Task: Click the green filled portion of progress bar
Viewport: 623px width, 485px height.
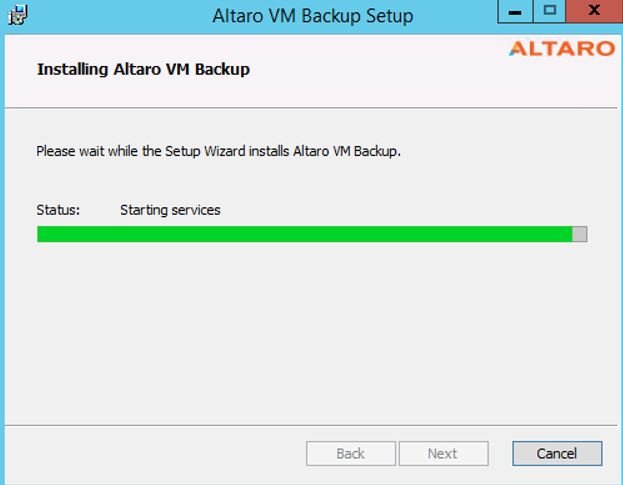Action: click(304, 234)
